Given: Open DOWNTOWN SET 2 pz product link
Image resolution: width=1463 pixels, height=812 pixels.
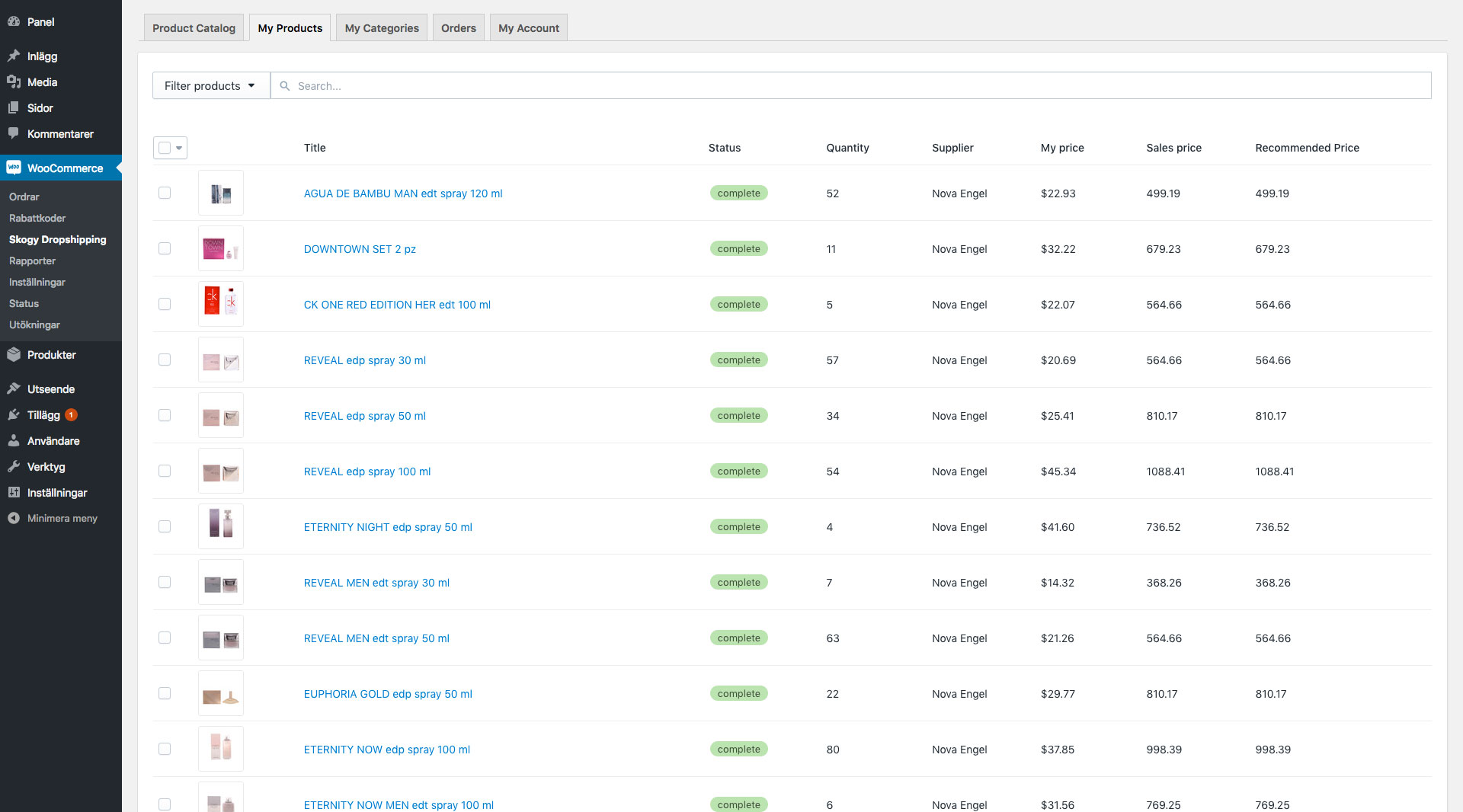Looking at the screenshot, I should [360, 249].
